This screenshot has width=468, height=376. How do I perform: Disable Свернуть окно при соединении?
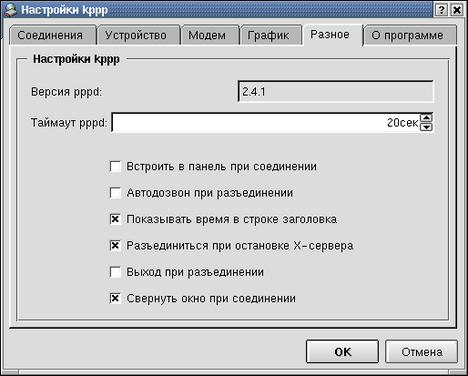[115, 298]
